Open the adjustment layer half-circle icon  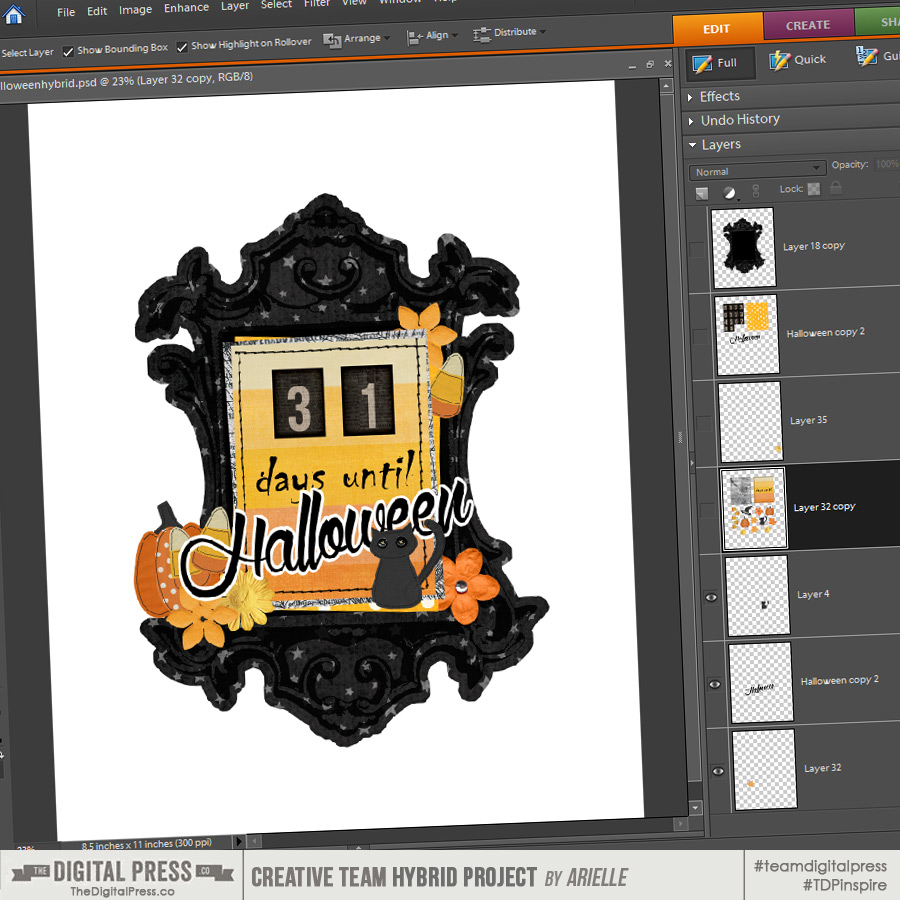tap(729, 191)
